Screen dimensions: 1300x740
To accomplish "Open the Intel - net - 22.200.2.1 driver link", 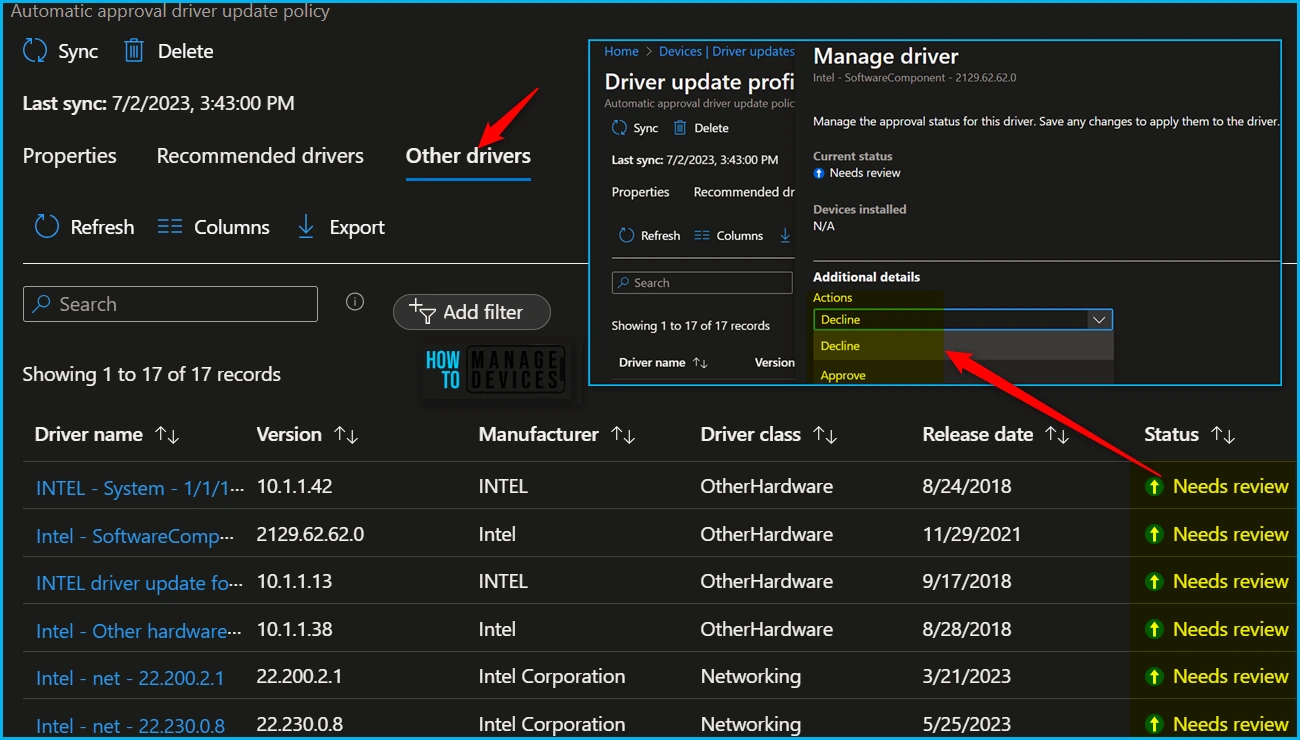I will coord(130,678).
